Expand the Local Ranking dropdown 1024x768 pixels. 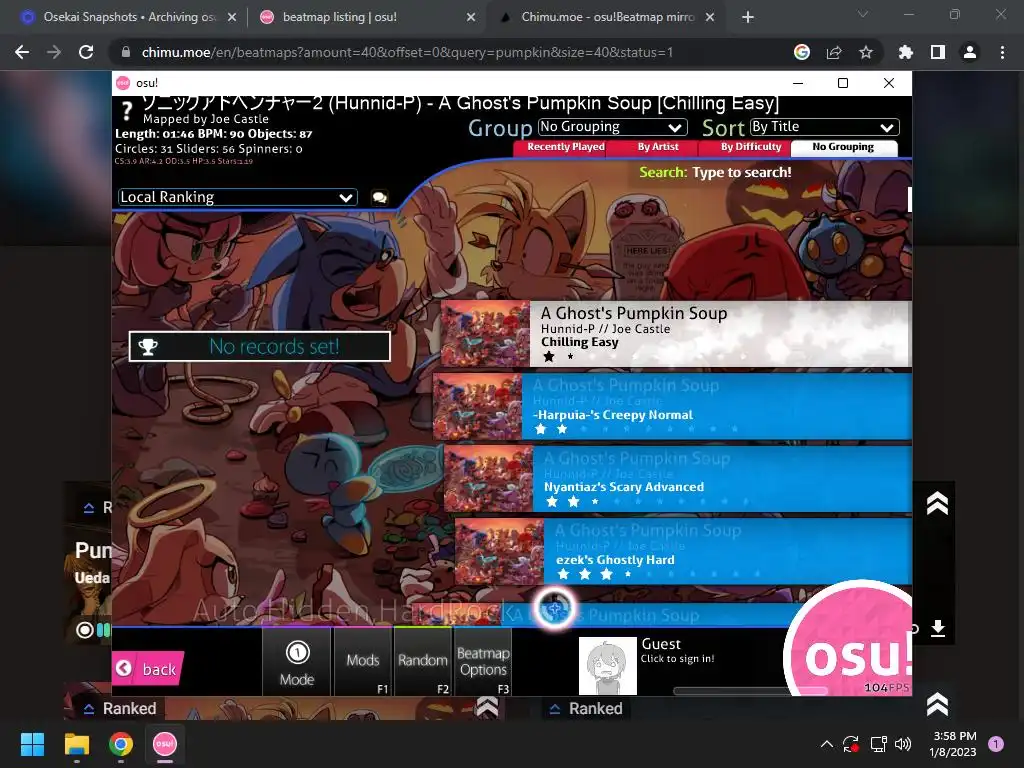[237, 197]
